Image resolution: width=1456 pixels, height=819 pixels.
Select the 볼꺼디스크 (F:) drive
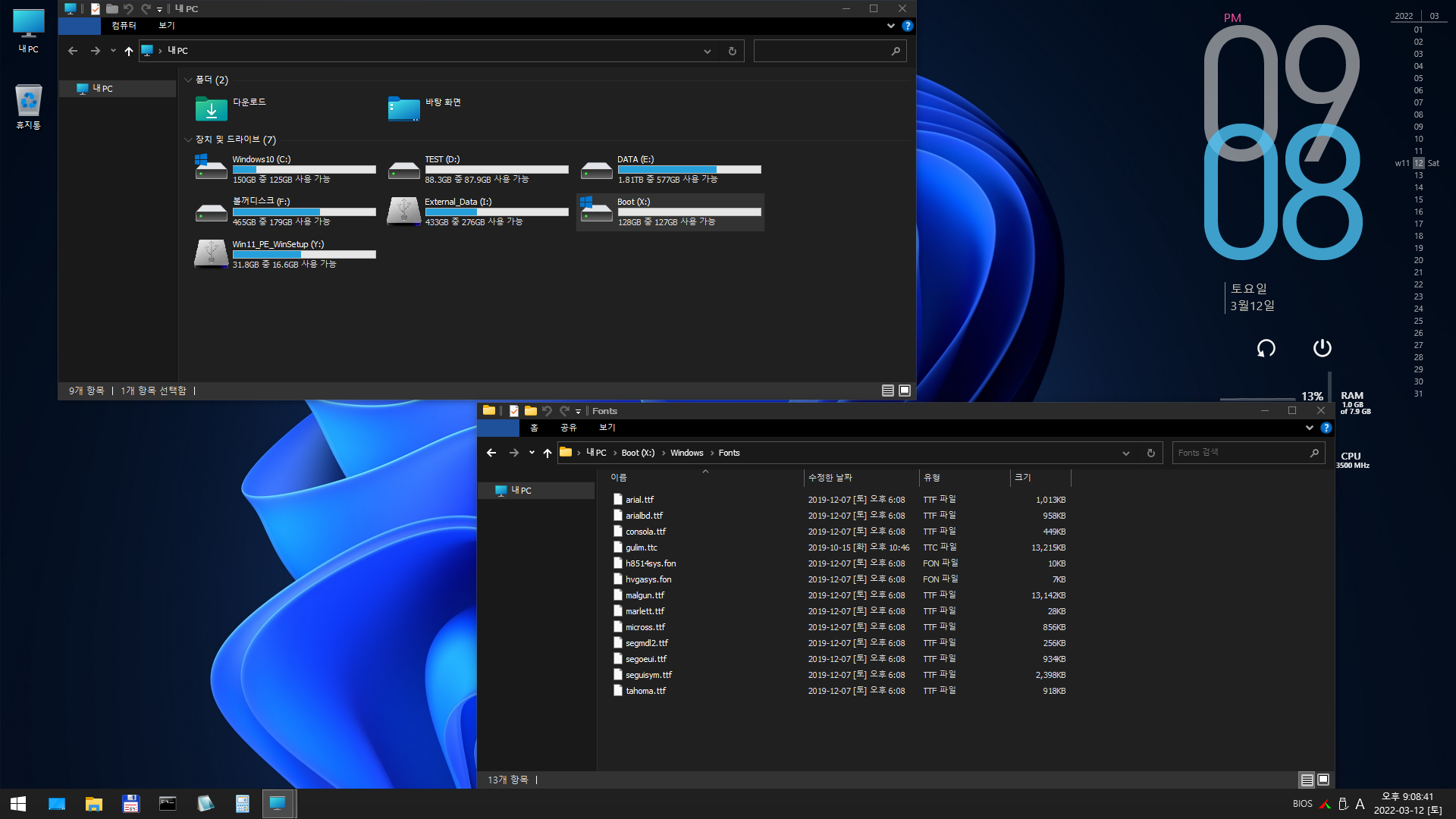tap(285, 212)
